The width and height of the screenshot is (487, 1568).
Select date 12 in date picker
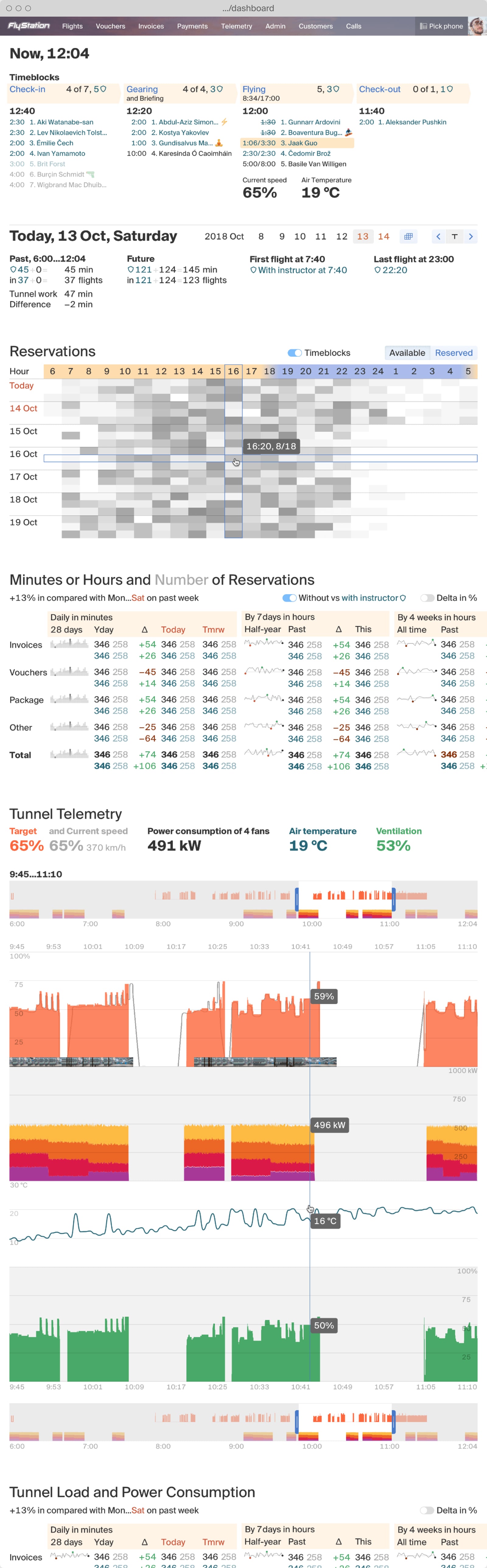pos(341,236)
